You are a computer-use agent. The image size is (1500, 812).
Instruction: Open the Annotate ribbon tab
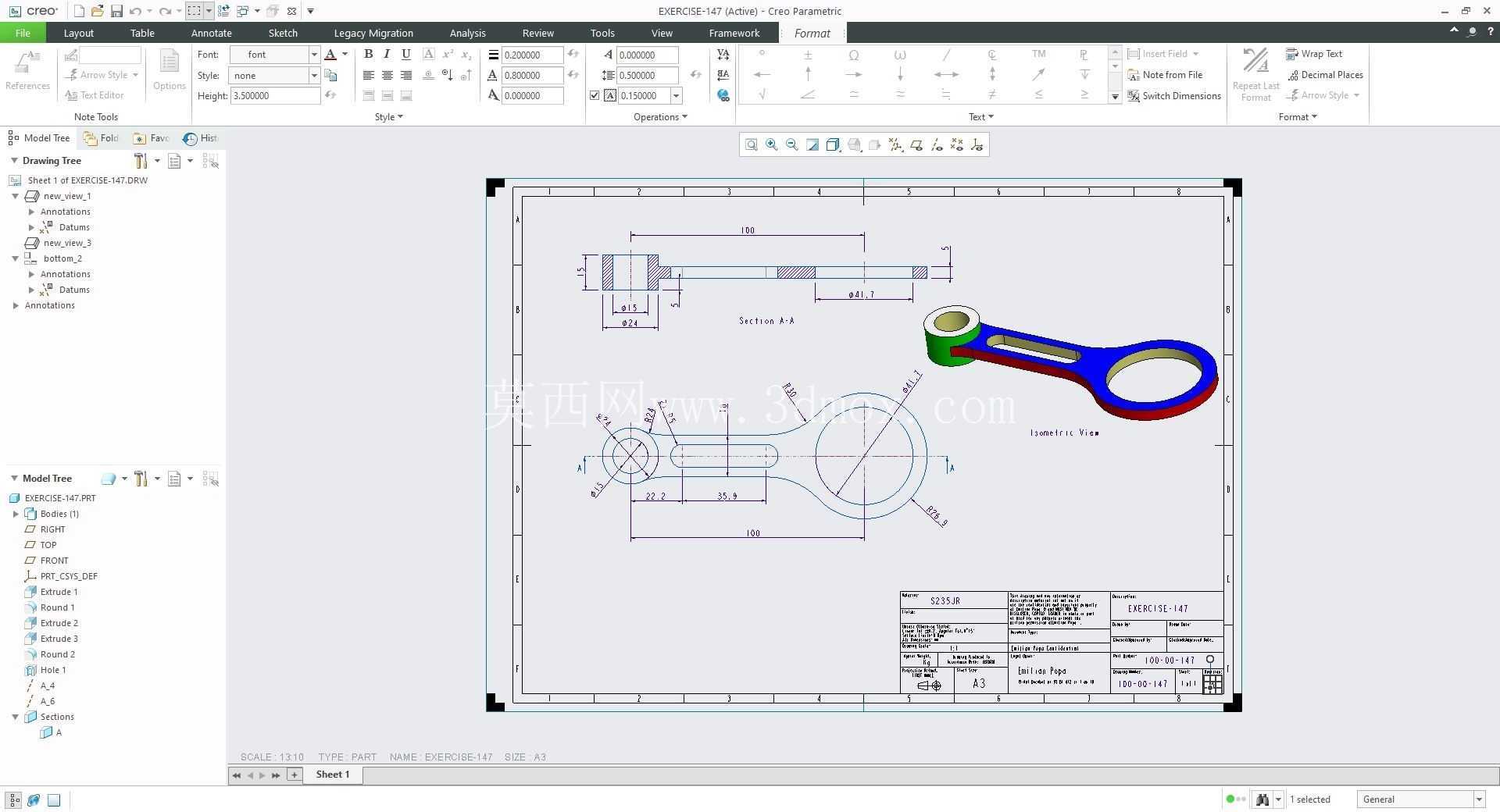point(211,33)
